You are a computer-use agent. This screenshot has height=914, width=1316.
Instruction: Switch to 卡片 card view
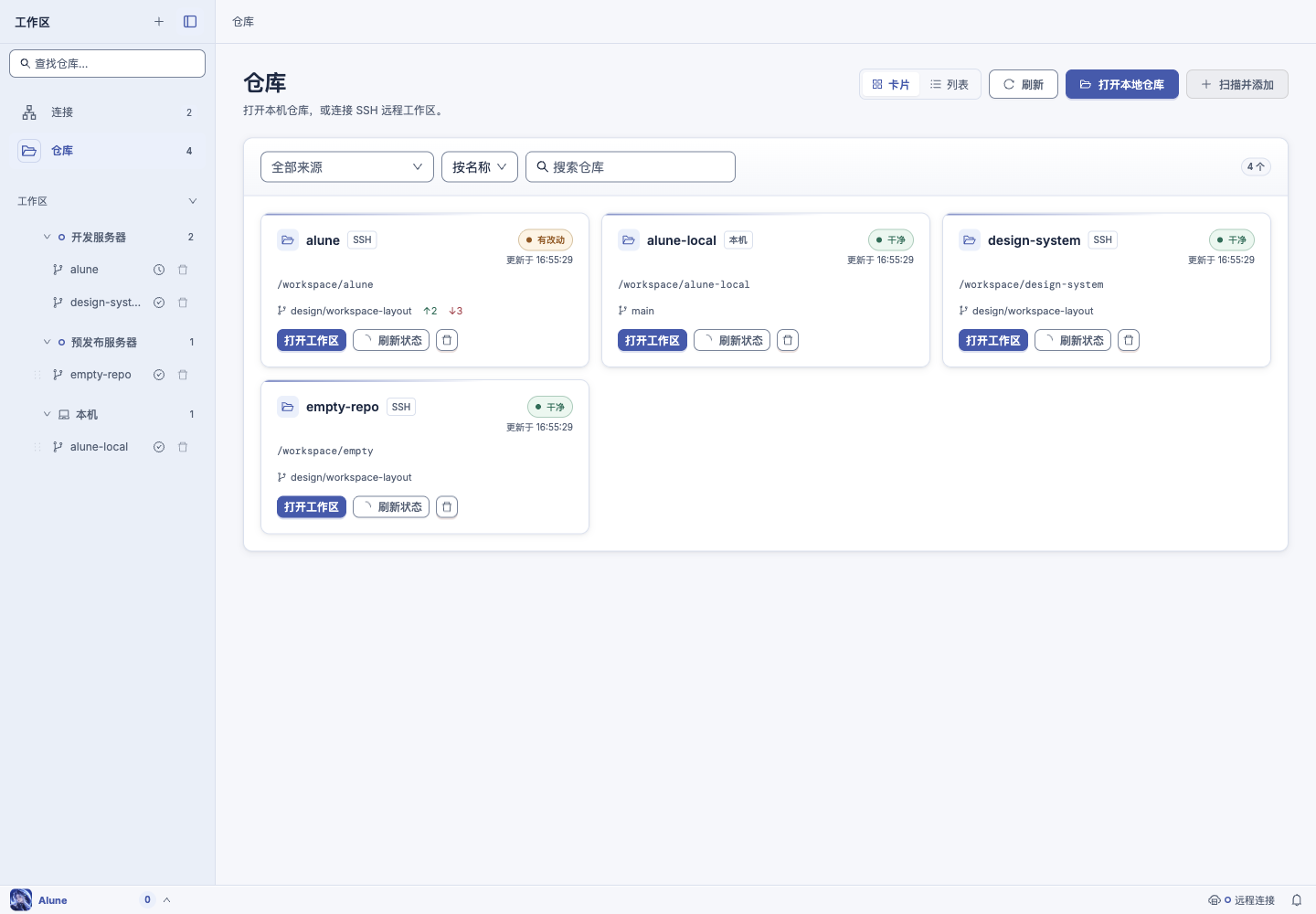(891, 84)
